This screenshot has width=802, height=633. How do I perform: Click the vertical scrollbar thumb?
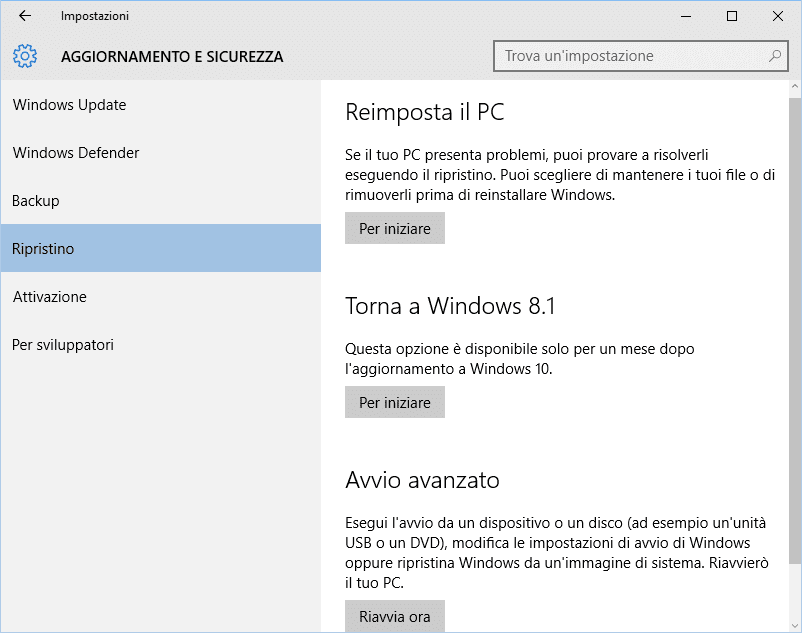(x=795, y=330)
